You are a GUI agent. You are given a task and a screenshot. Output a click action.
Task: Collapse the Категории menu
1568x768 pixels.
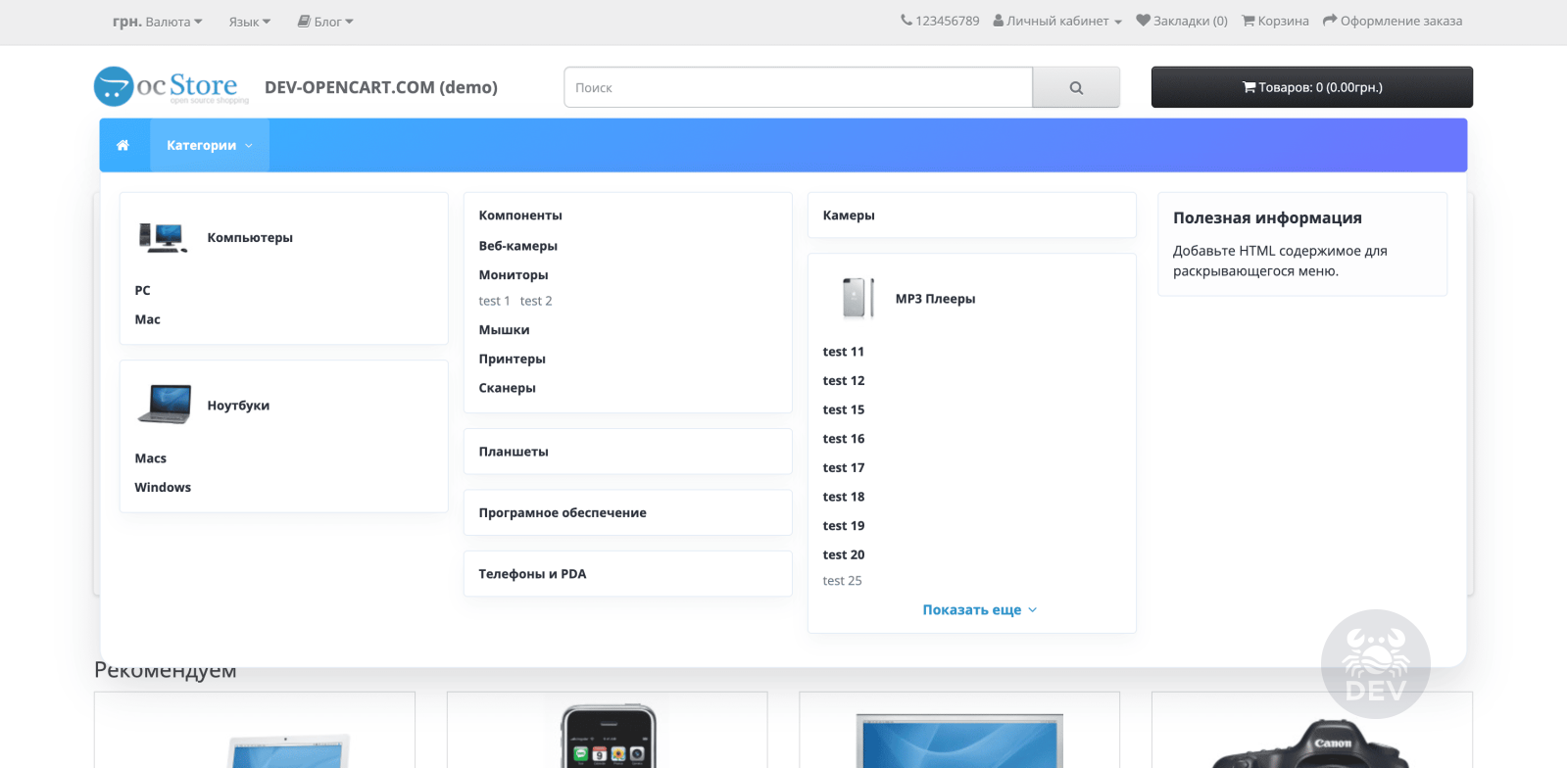coord(210,145)
